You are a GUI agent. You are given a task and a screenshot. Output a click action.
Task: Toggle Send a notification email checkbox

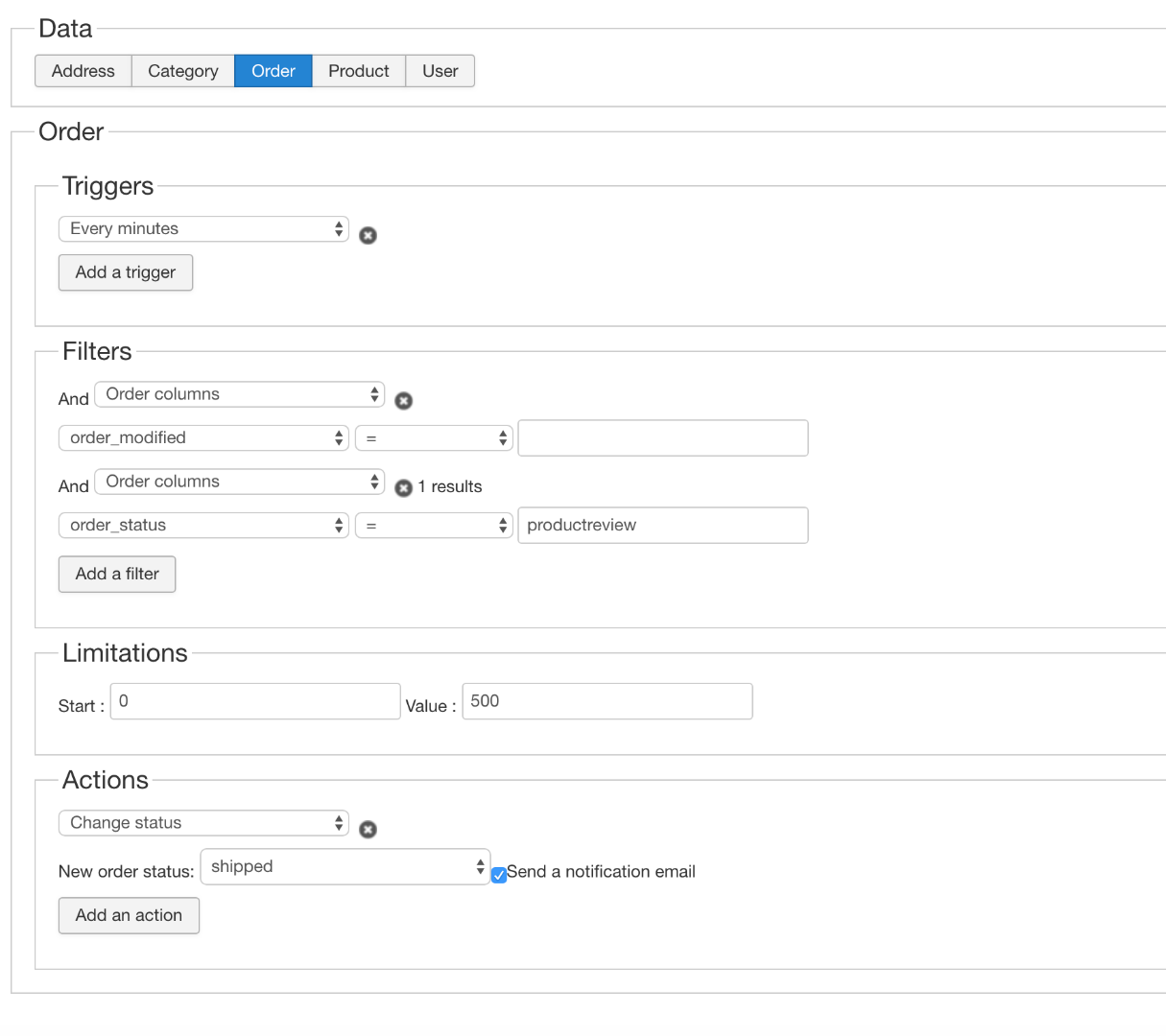click(x=499, y=874)
